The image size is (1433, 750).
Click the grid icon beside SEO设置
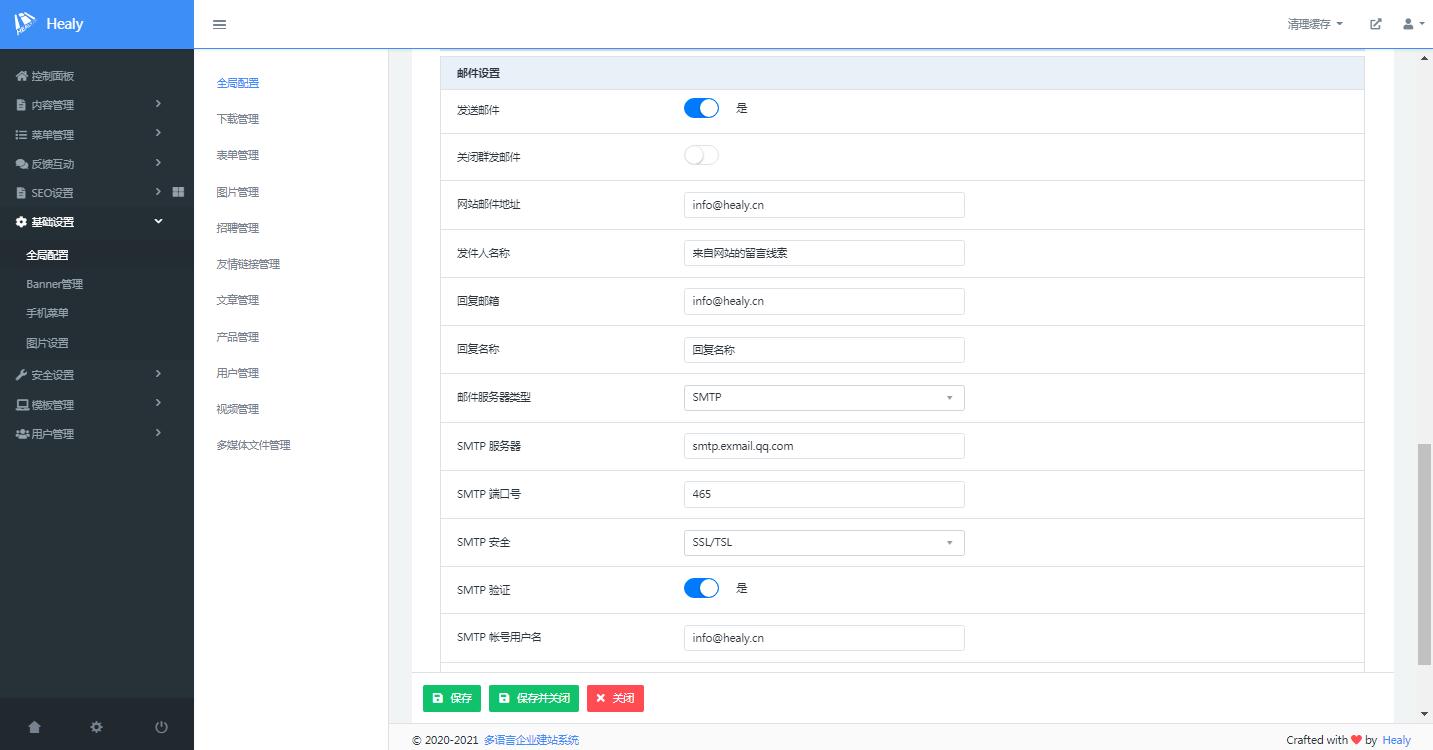178,192
